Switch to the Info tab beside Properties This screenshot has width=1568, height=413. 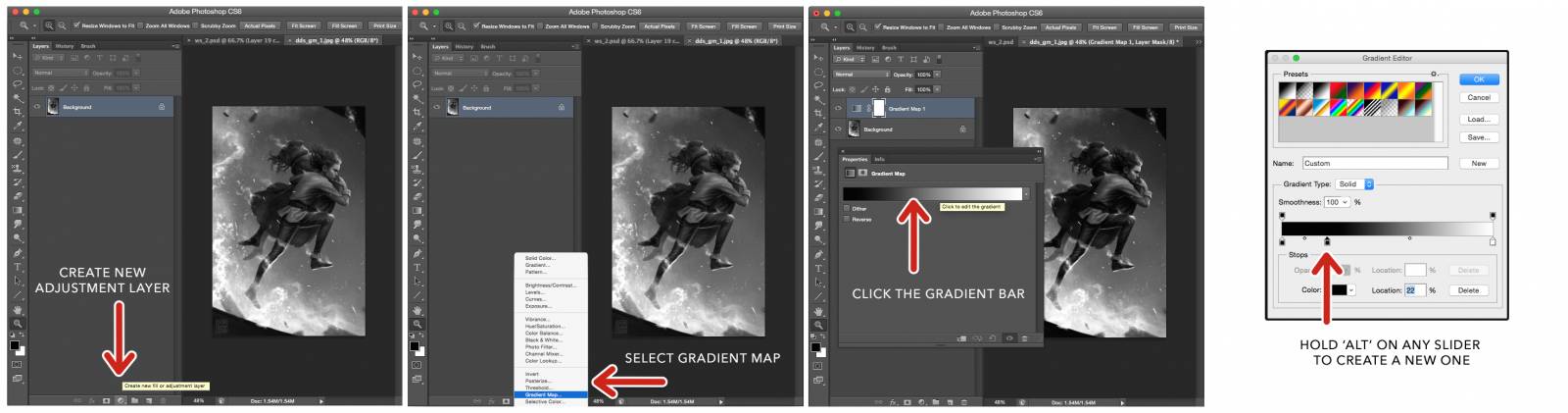point(879,159)
